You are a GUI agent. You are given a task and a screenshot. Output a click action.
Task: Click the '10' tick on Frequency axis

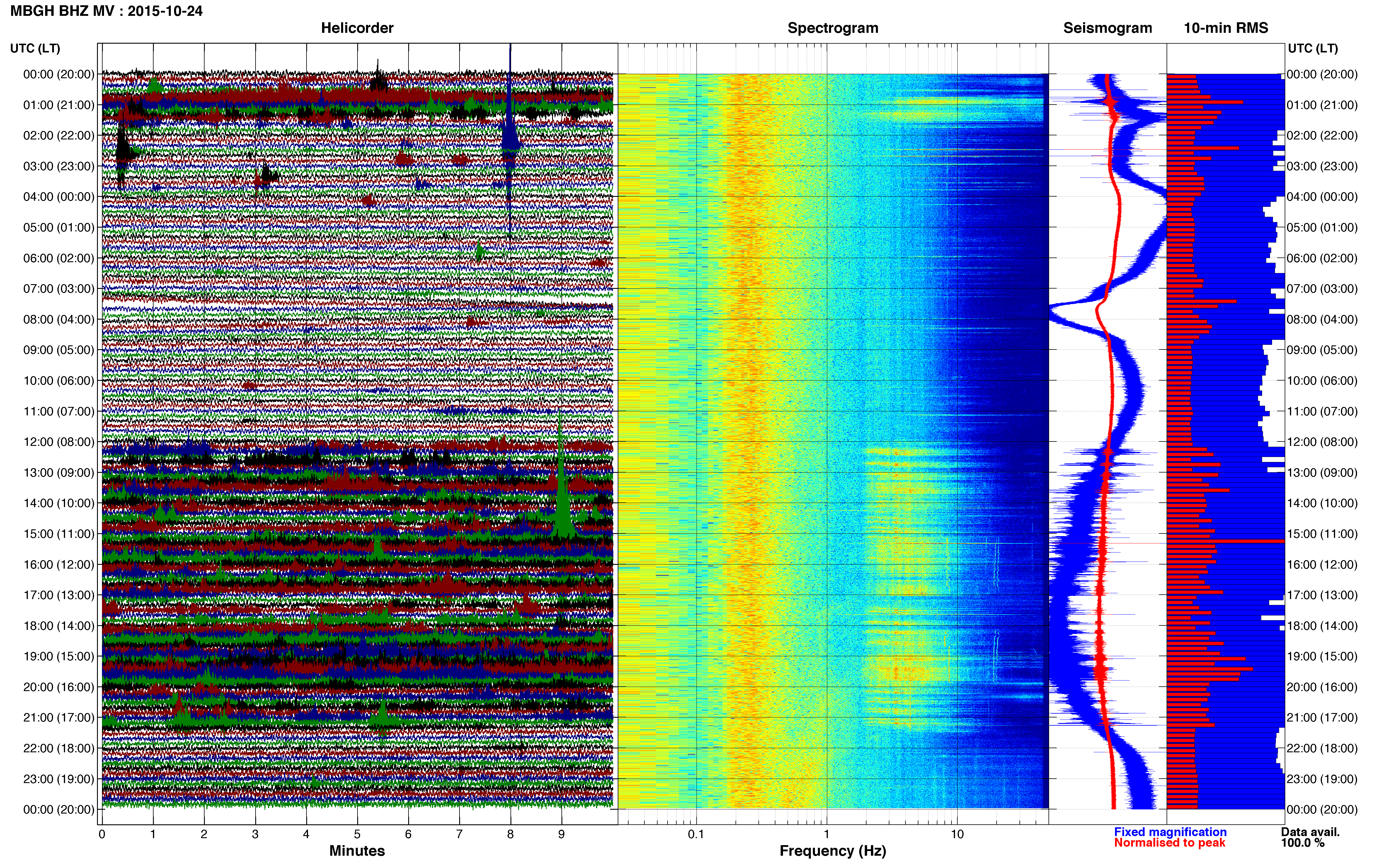tap(957, 834)
